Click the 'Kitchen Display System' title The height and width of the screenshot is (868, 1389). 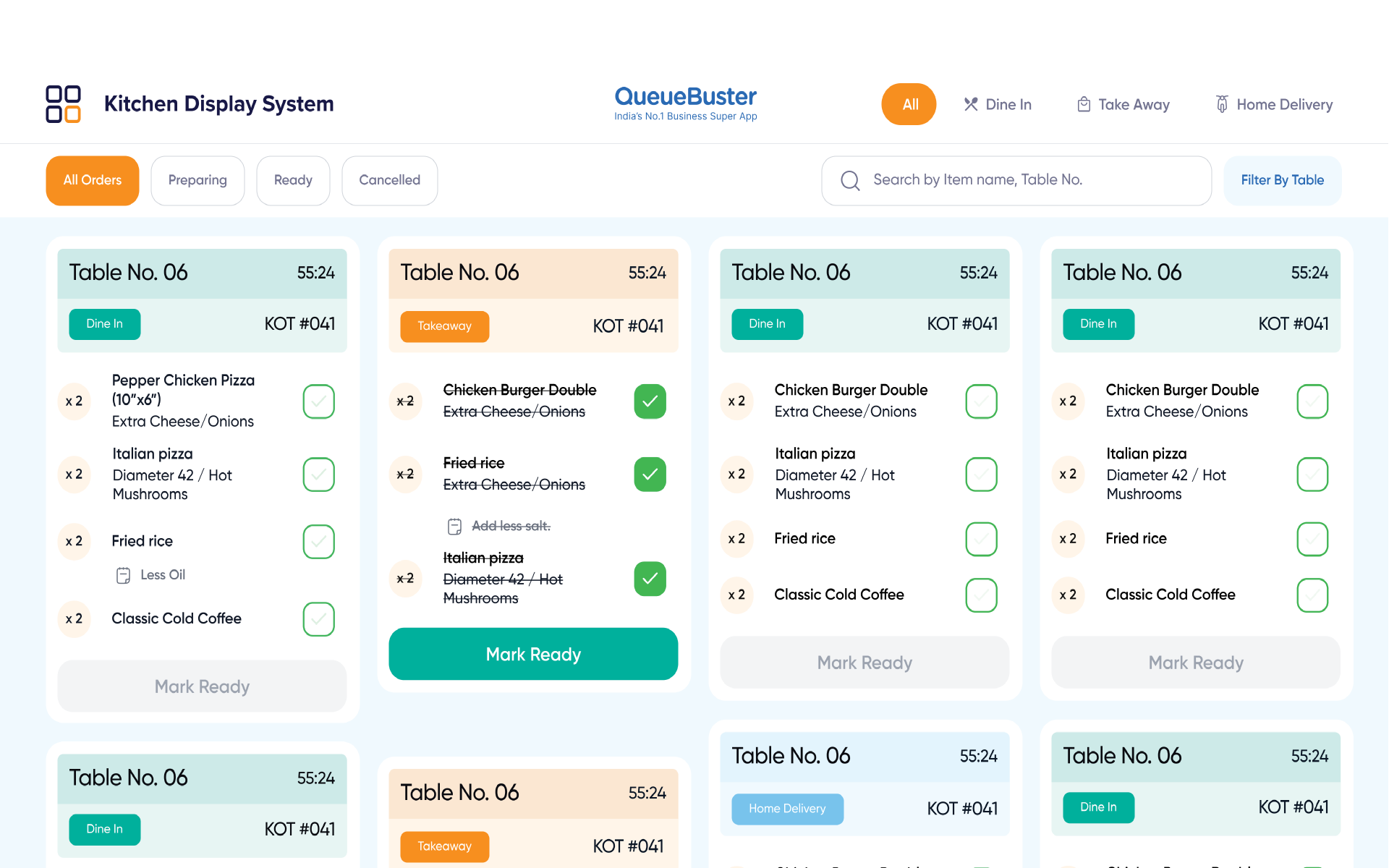(218, 104)
